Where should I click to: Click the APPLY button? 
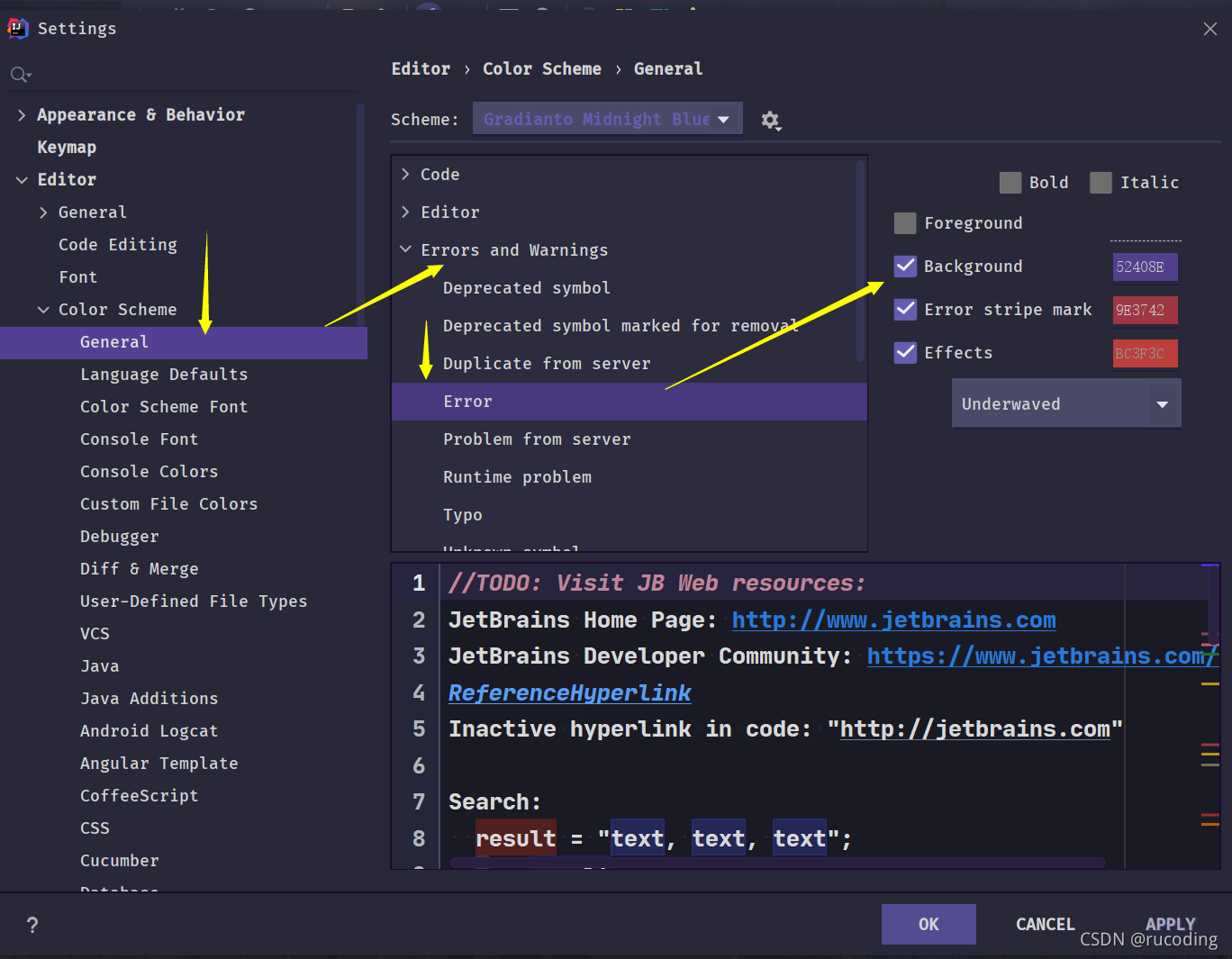[1170, 924]
